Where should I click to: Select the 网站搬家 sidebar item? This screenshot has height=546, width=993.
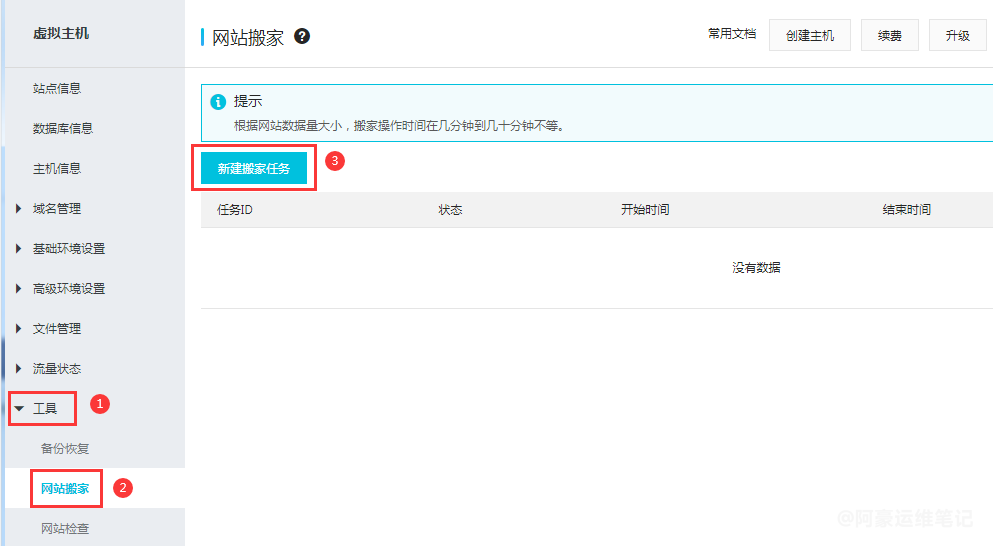coord(65,488)
